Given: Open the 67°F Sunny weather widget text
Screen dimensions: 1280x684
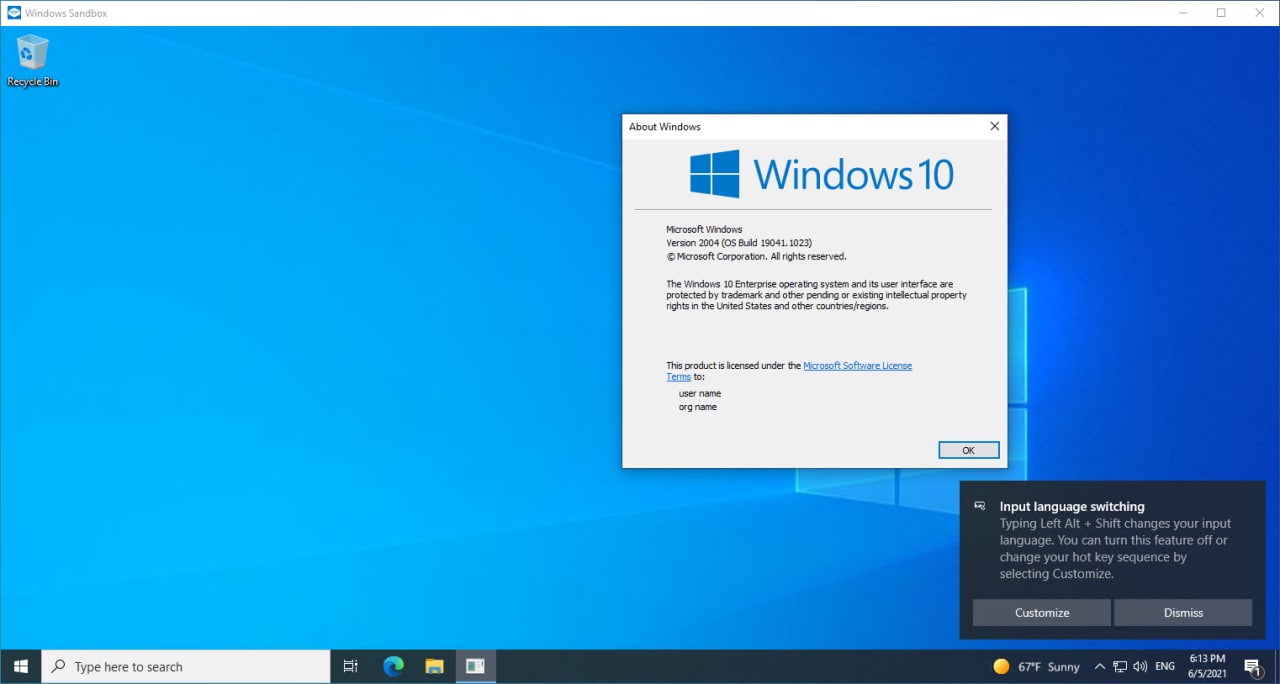Looking at the screenshot, I should (1049, 667).
